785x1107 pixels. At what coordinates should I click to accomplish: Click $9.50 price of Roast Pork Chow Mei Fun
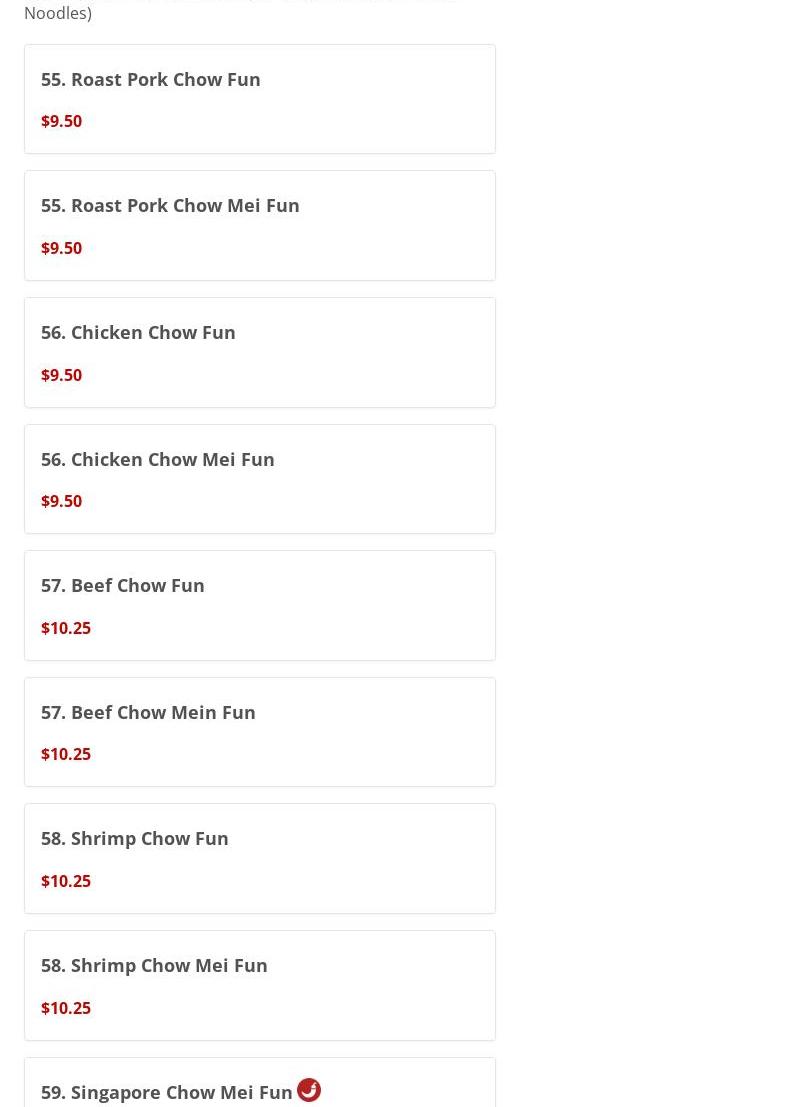(x=61, y=248)
